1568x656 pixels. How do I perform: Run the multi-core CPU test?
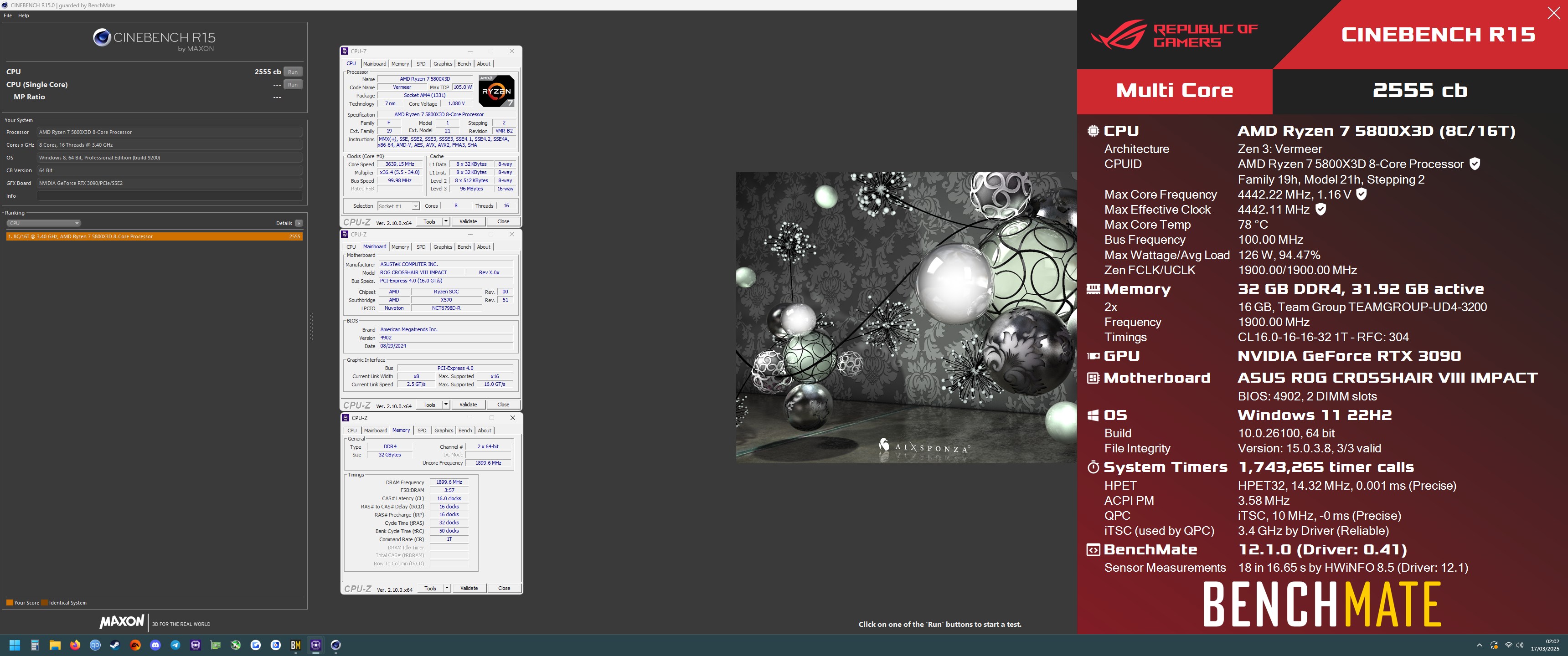pyautogui.click(x=293, y=72)
